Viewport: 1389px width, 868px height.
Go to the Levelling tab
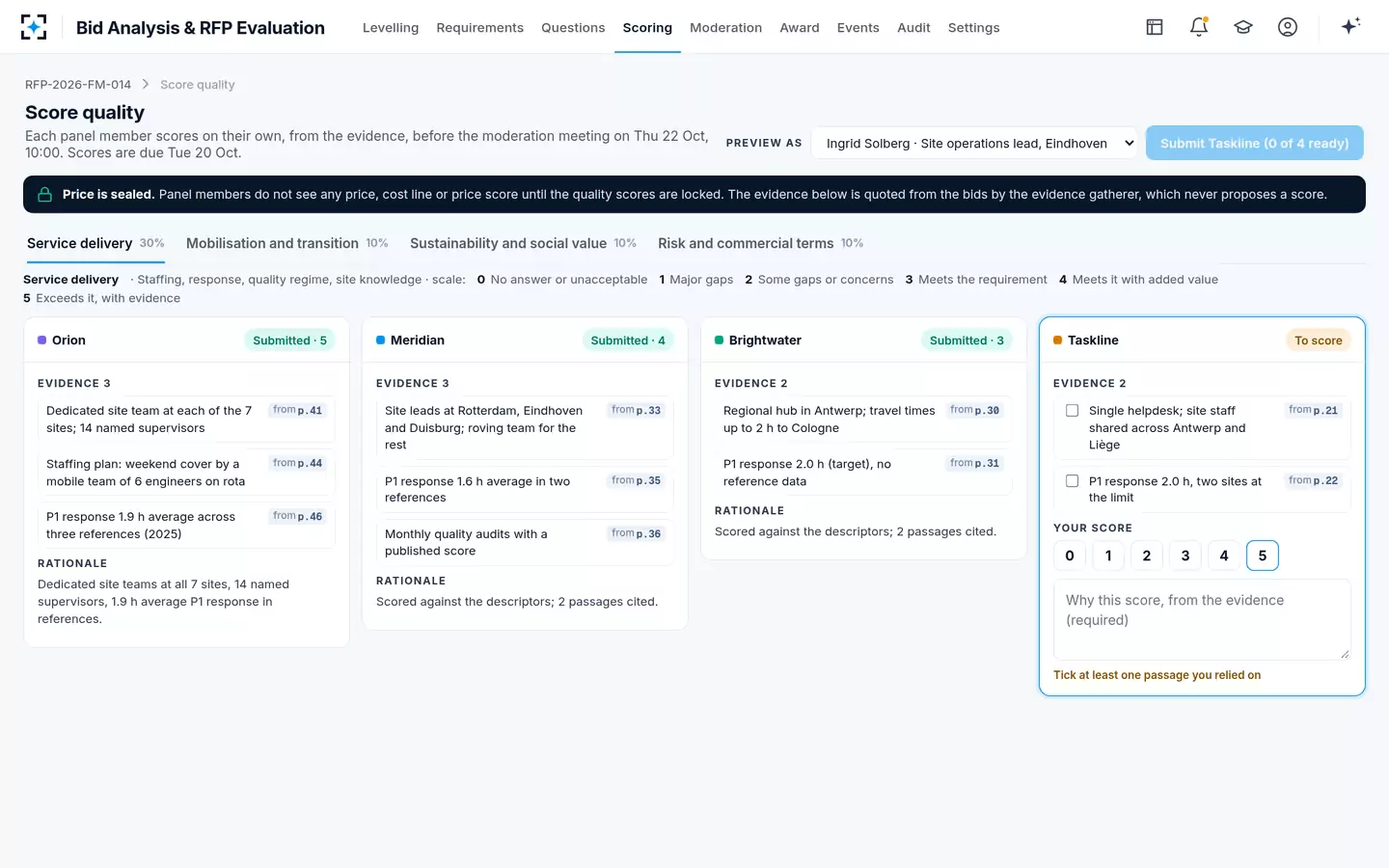click(x=391, y=28)
